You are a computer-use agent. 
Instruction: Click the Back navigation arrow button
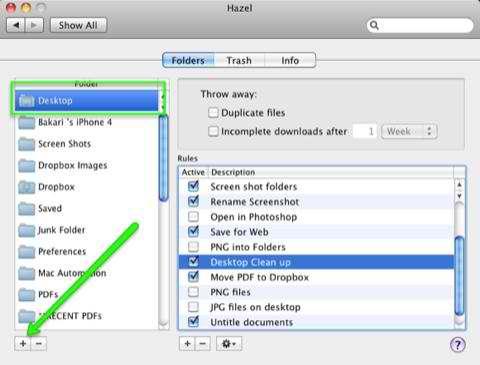tap(16, 25)
